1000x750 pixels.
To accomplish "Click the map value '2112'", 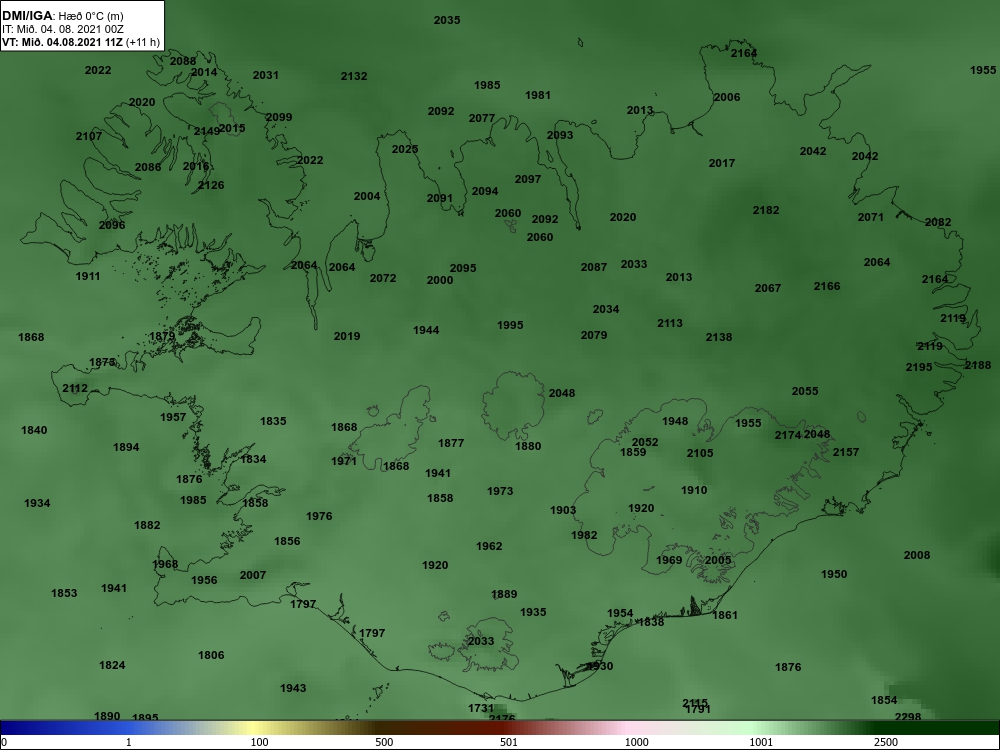I will point(75,388).
